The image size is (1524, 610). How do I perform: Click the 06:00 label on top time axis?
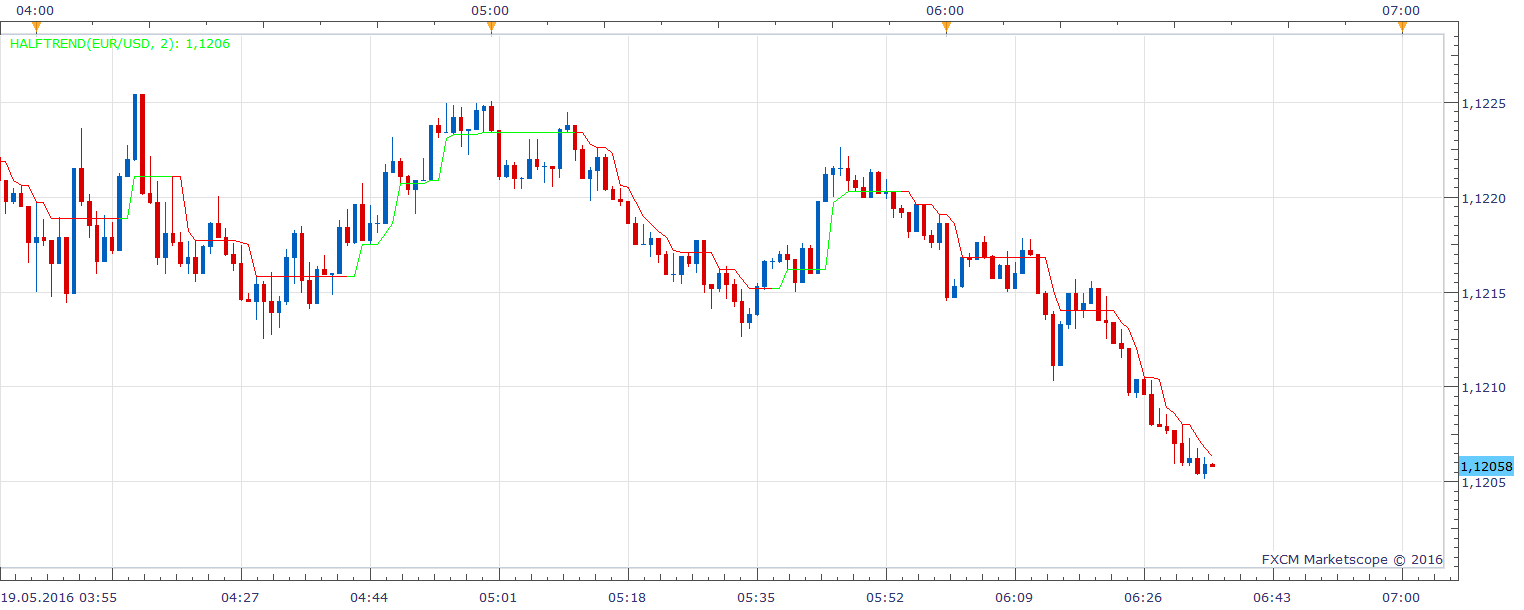coord(946,11)
